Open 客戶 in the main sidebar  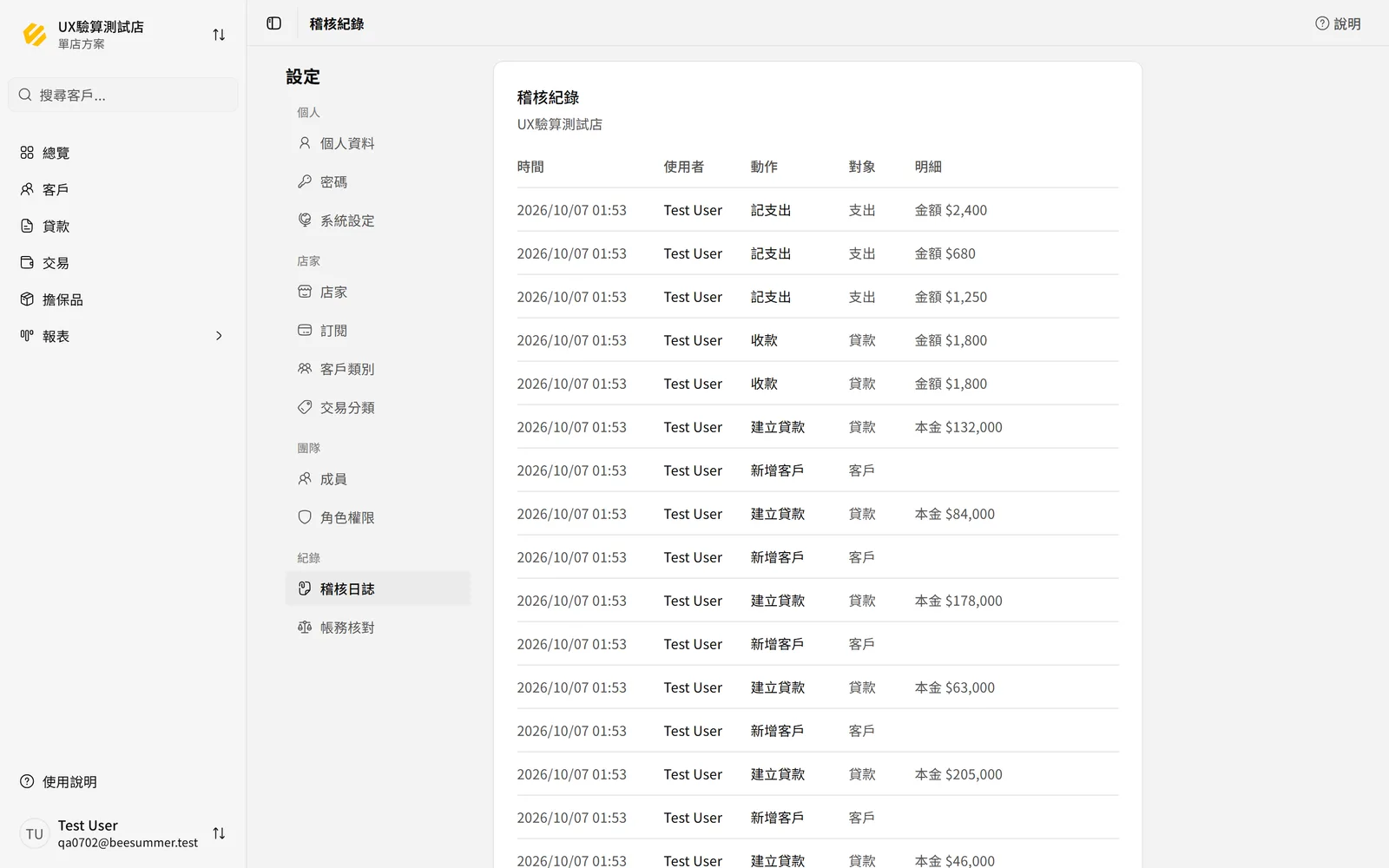pyautogui.click(x=122, y=189)
